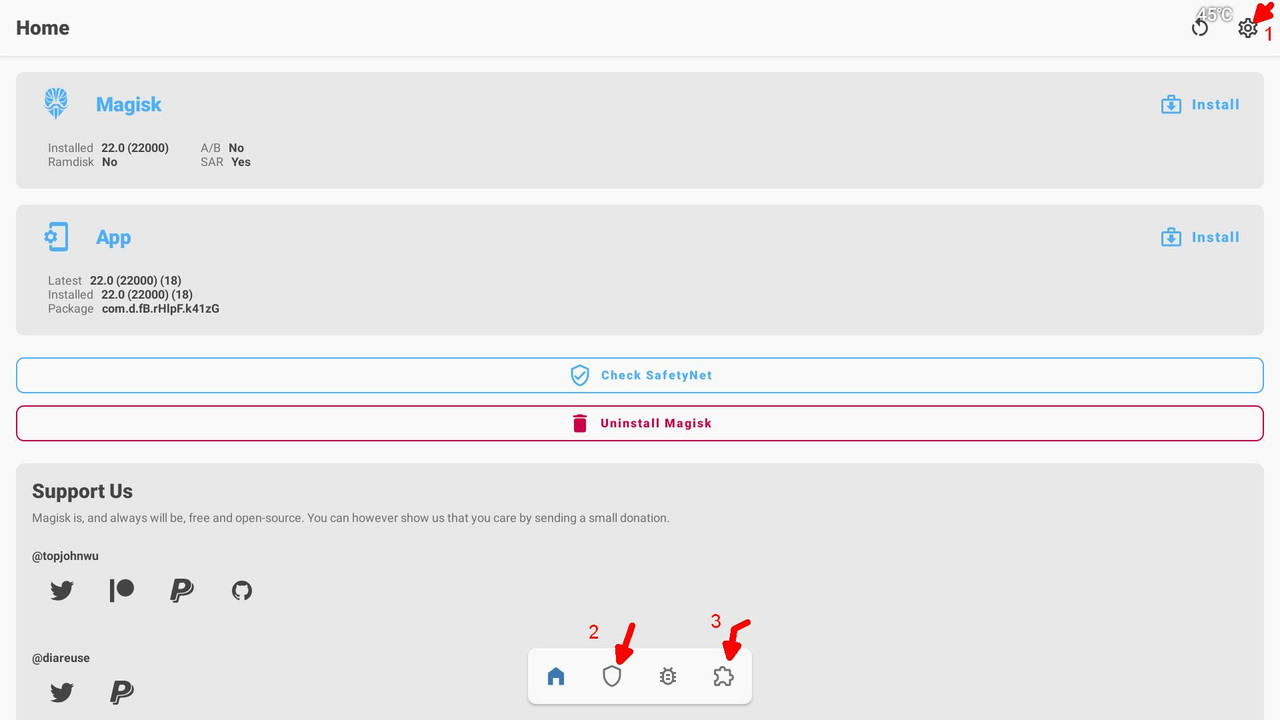Screen dimensions: 1280x720
Task: Select Latest app version 22.0 (22000) (18)
Action: point(135,281)
